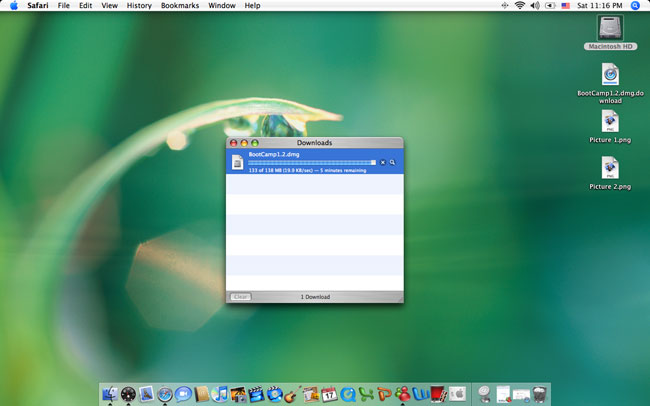Open the File menu
Image resolution: width=650 pixels, height=406 pixels.
point(63,5)
